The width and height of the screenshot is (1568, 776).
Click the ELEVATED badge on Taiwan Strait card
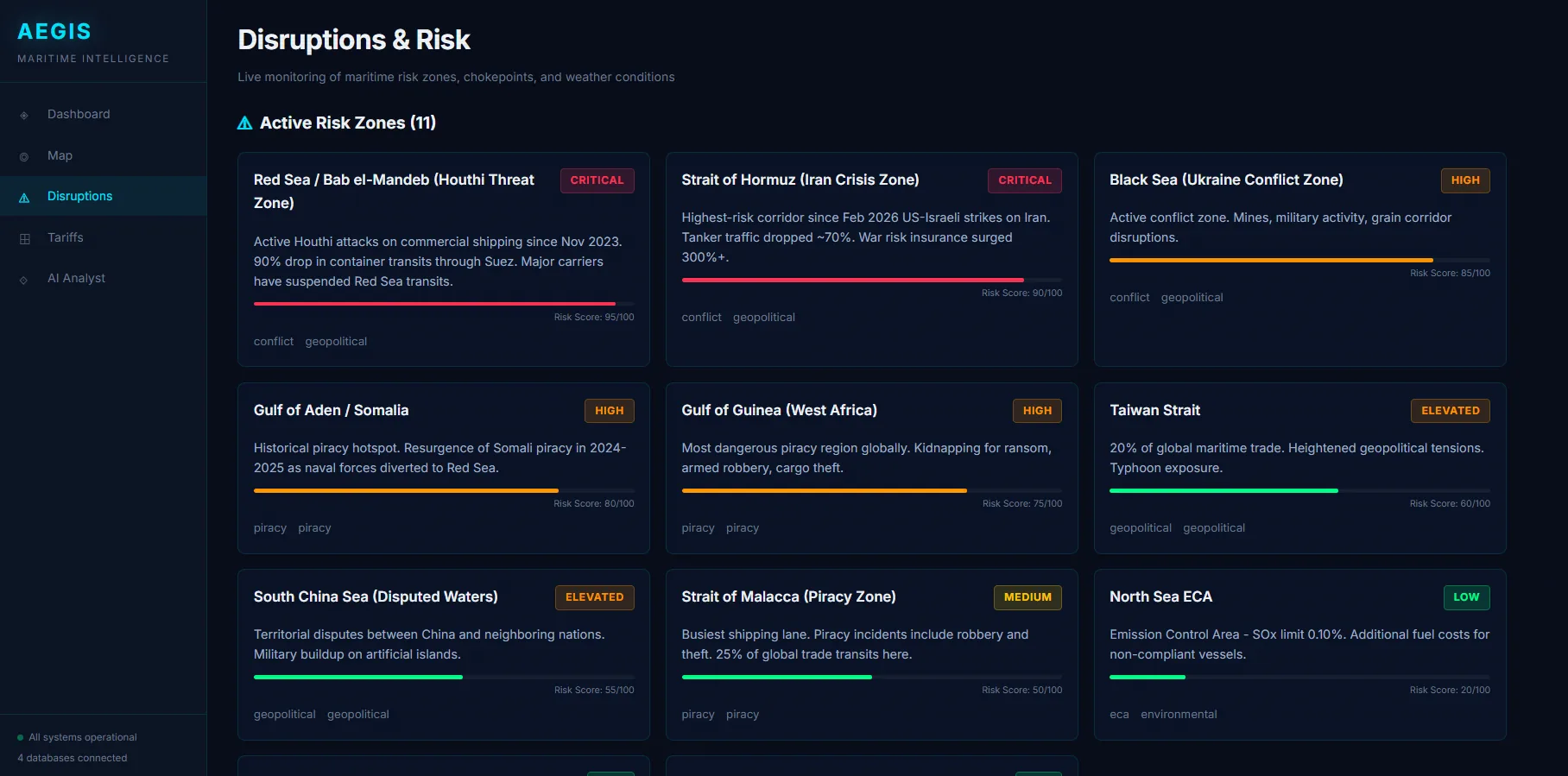(1451, 411)
